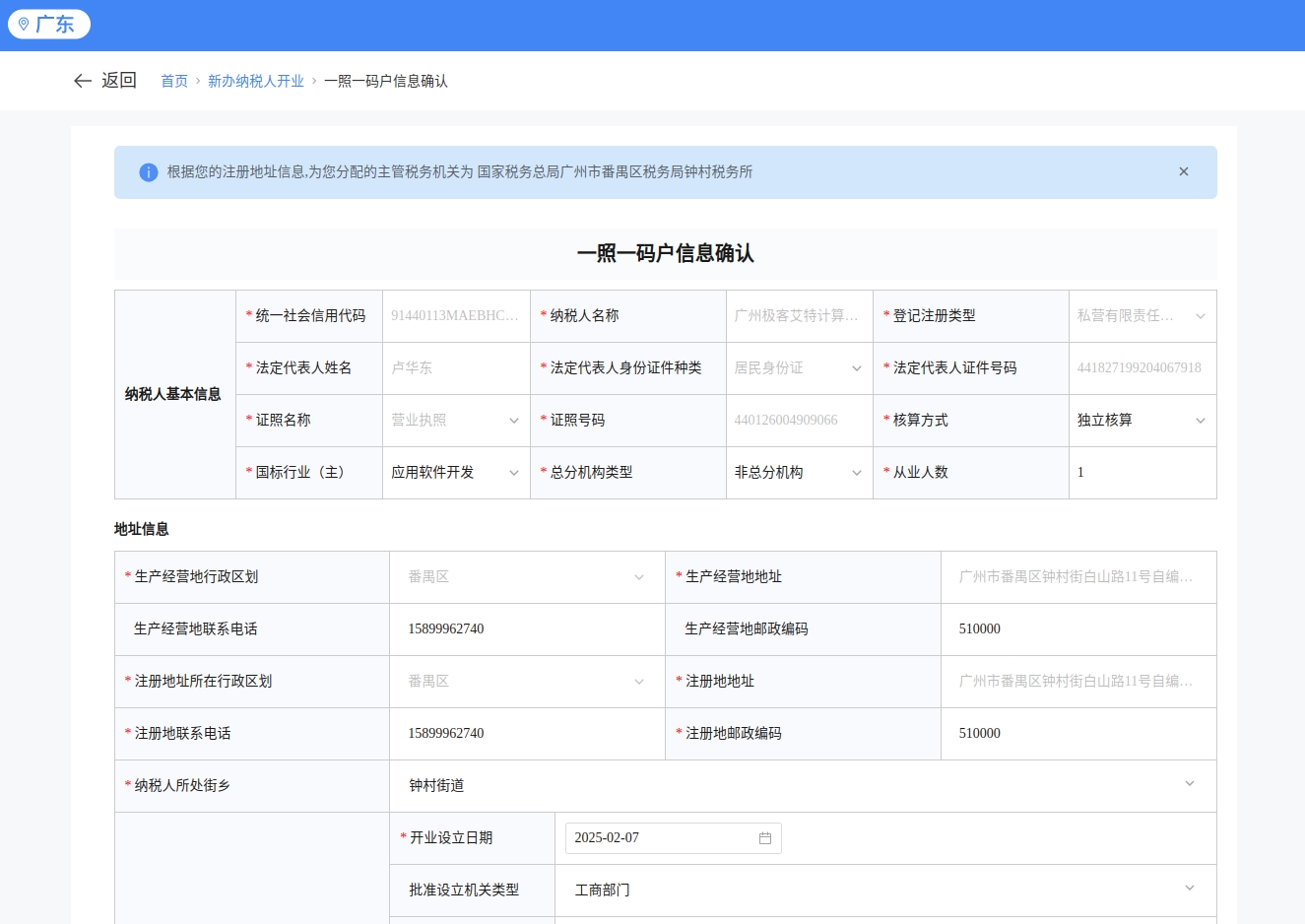Screen dimensions: 1305x924
Task: Click the 一照一码户信息确认 page title
Action: 666,253
